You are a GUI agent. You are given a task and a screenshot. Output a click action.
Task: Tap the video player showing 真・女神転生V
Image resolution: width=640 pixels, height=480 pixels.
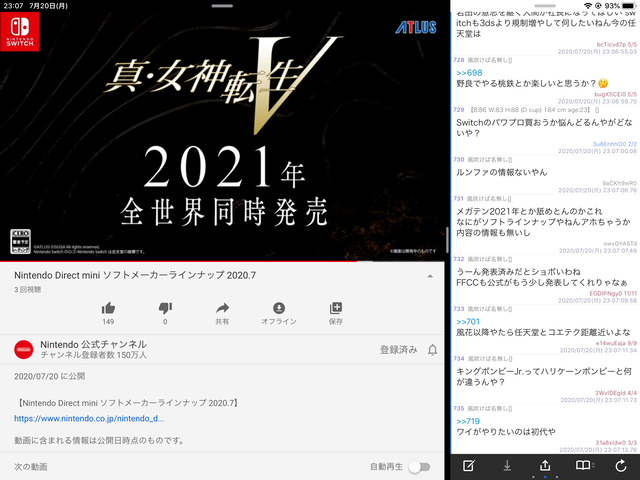pyautogui.click(x=222, y=135)
